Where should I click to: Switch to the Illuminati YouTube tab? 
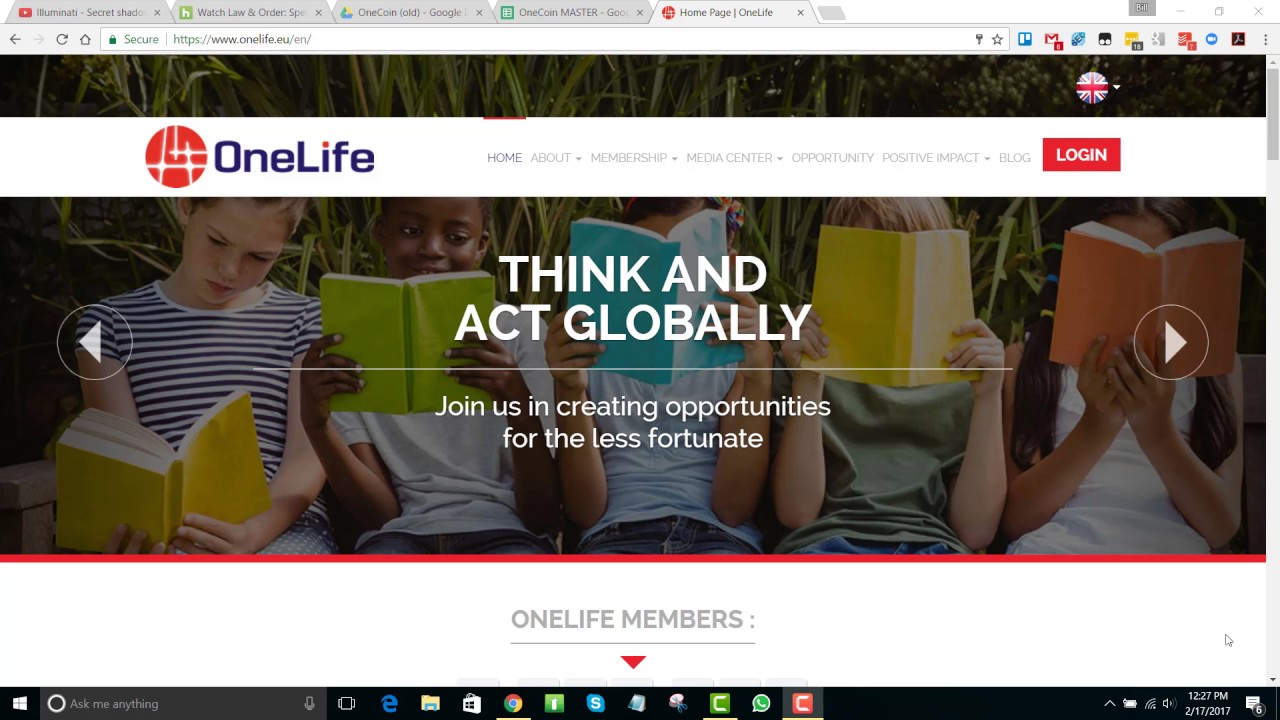pyautogui.click(x=90, y=12)
